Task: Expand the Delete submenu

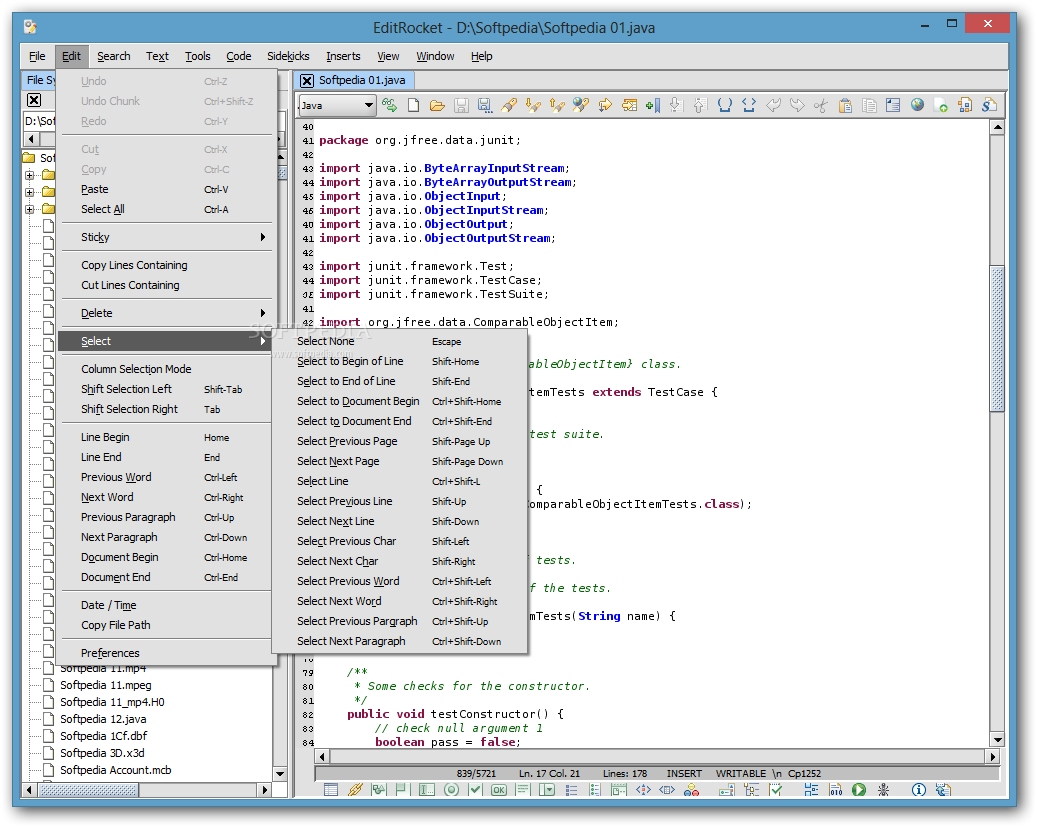Action: (166, 313)
